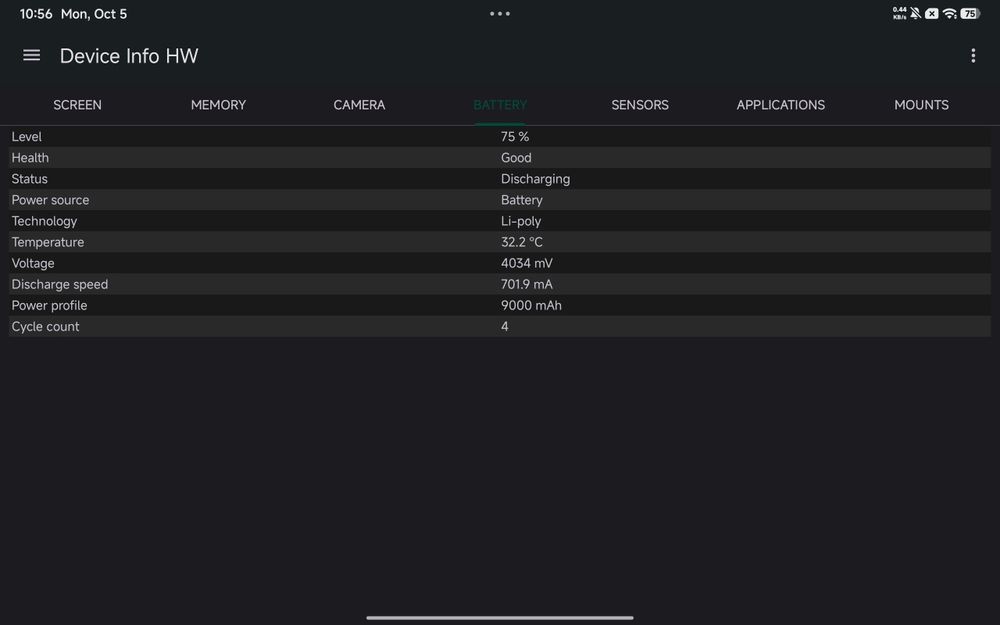Select the cycle count value 4

[x=504, y=326]
